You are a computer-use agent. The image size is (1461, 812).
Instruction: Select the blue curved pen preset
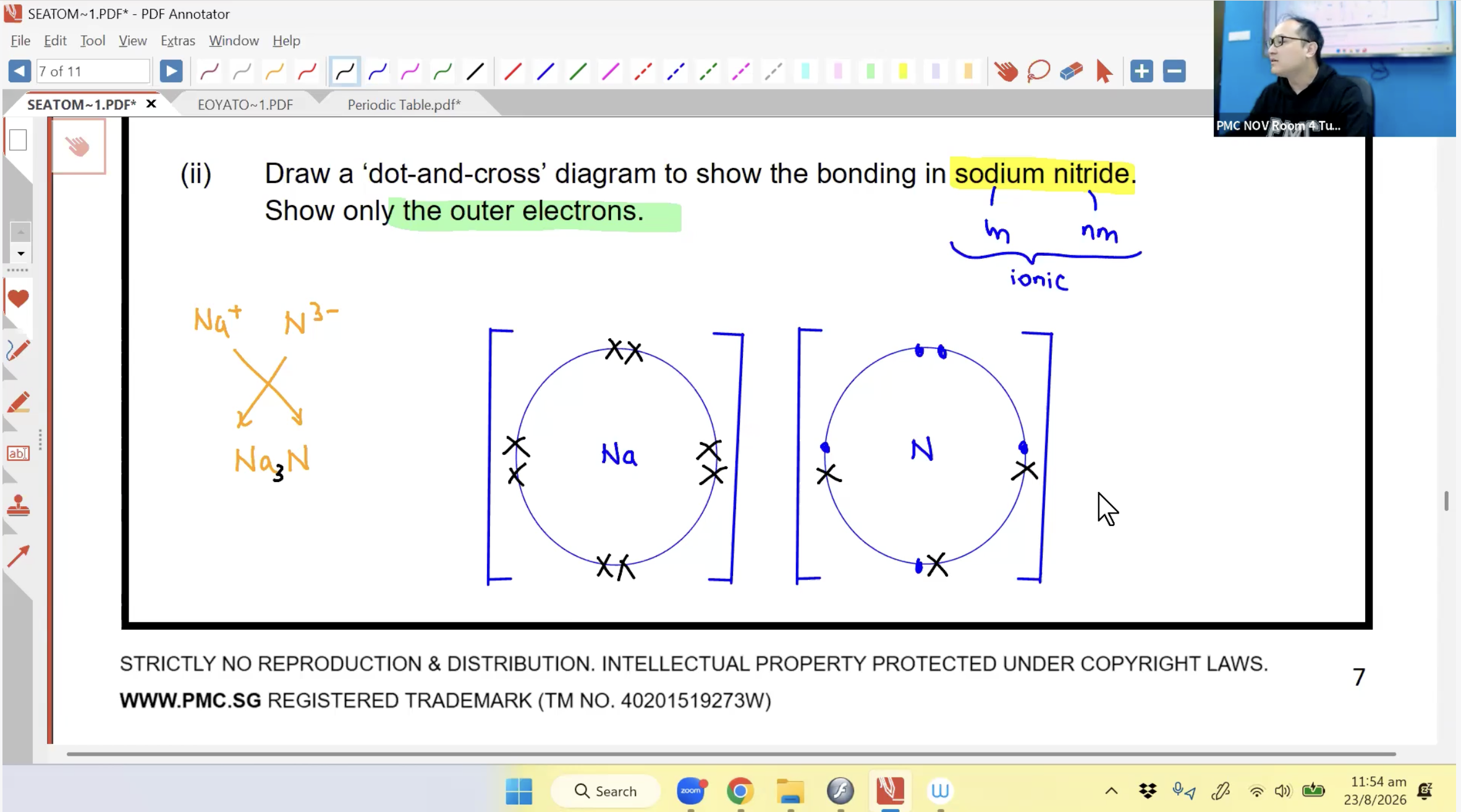click(378, 72)
